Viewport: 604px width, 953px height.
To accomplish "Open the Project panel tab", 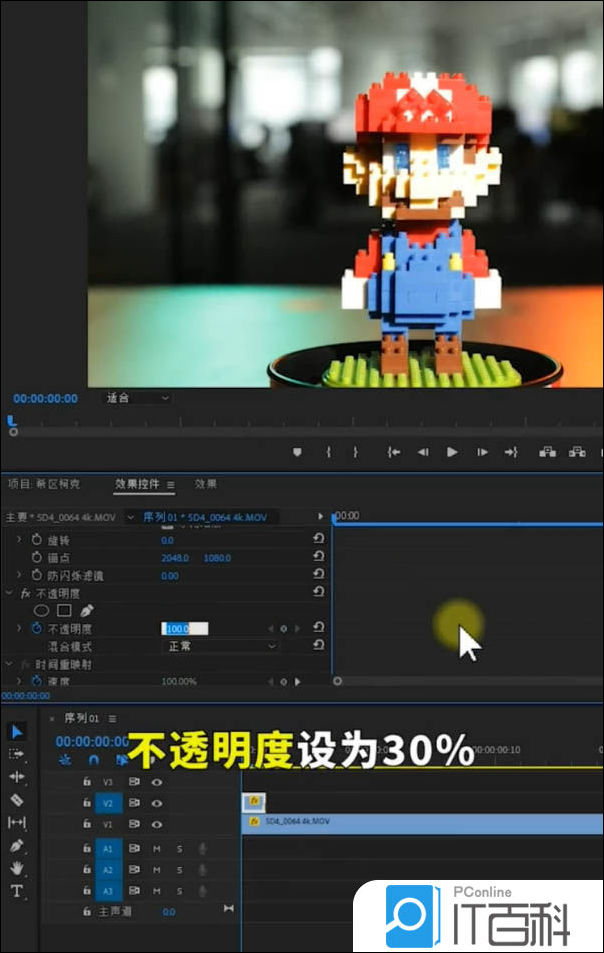I will (44, 484).
